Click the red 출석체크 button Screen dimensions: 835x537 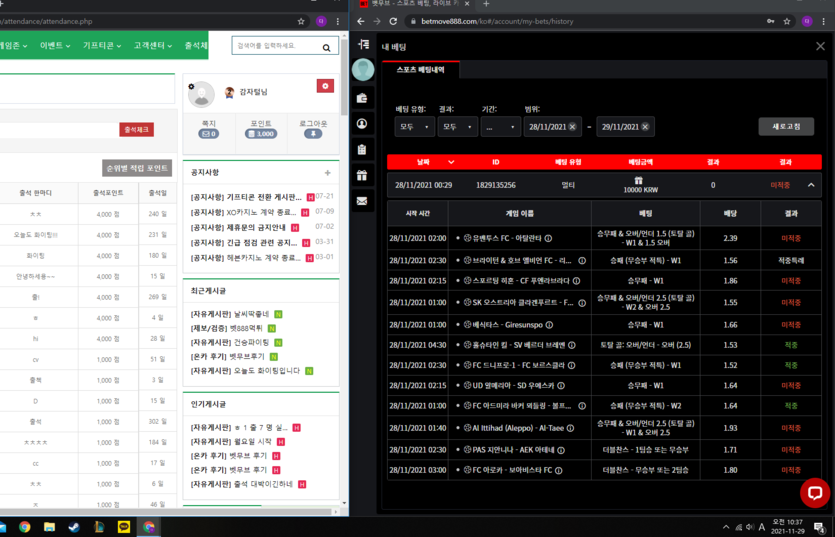click(x=137, y=129)
